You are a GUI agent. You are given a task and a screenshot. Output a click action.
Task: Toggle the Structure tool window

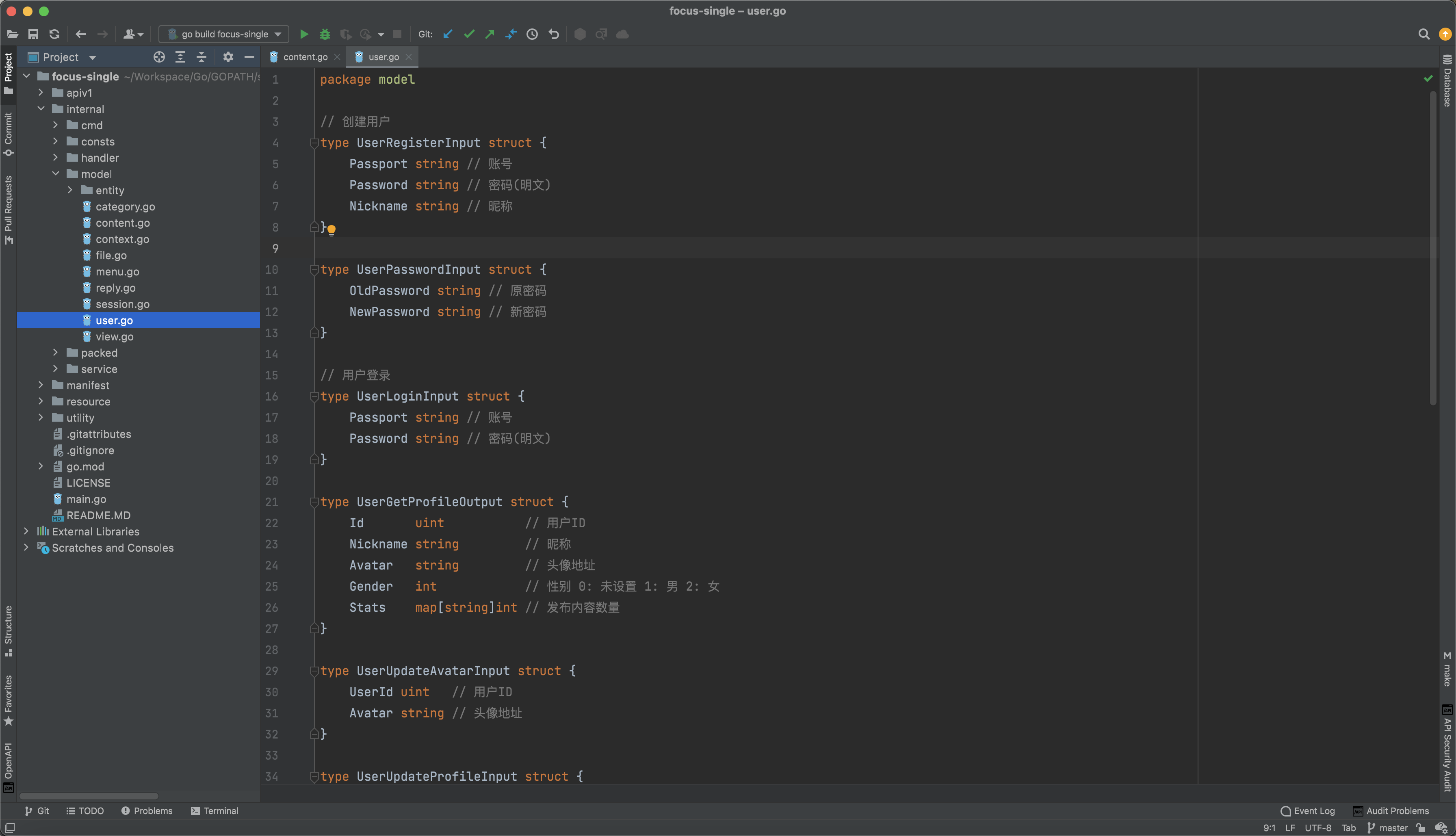tap(8, 630)
